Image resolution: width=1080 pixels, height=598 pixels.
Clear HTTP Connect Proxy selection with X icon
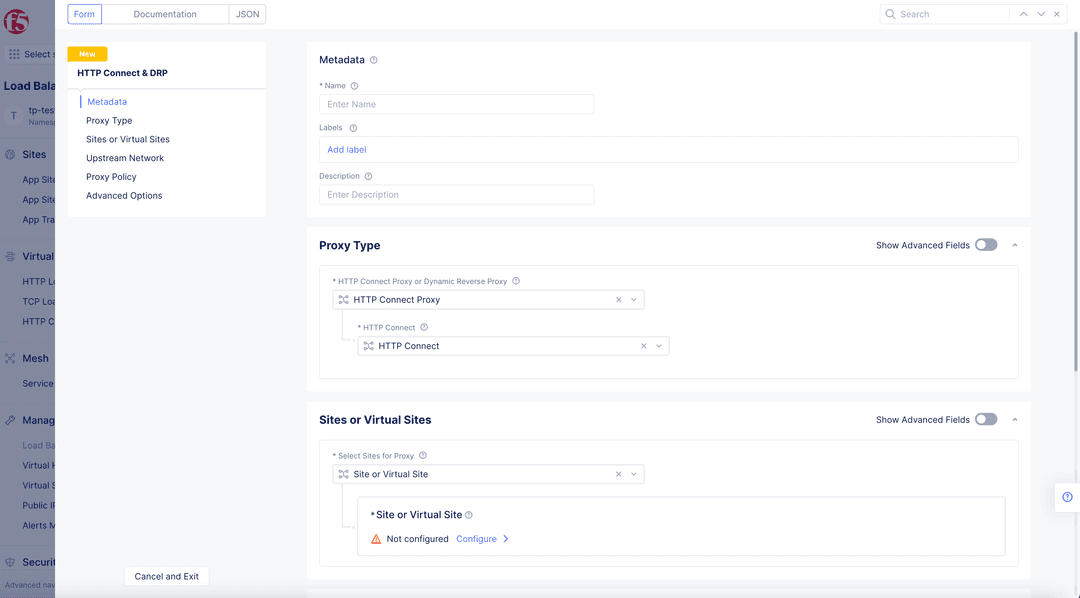click(619, 300)
